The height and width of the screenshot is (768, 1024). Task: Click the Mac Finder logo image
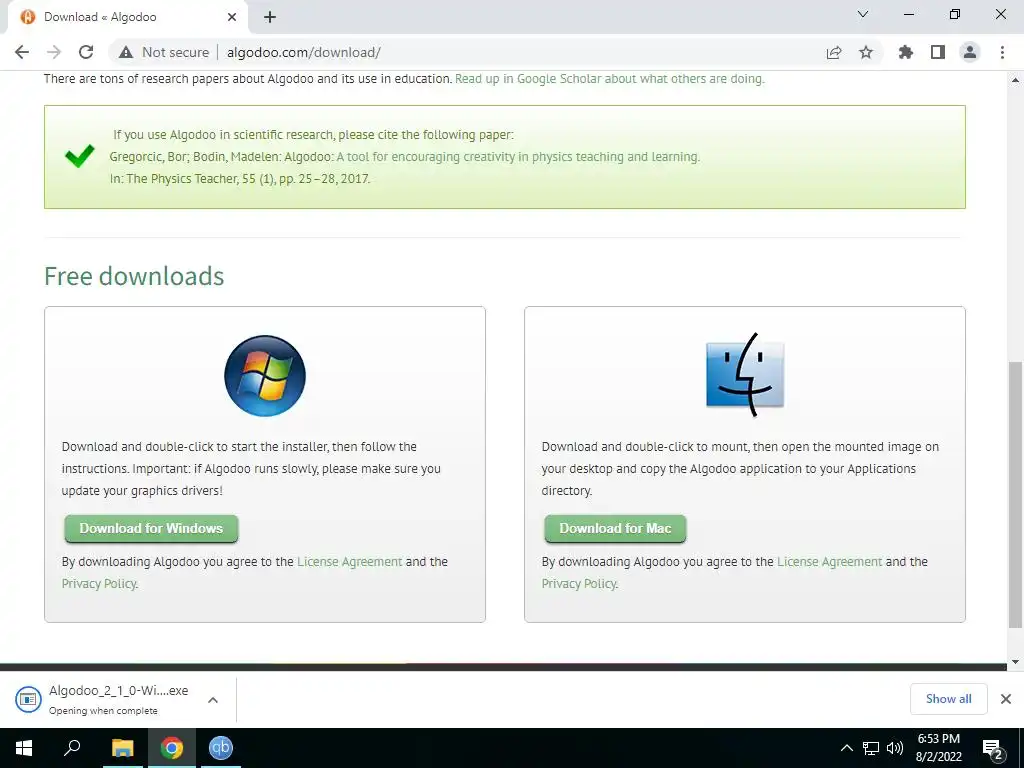pos(745,375)
